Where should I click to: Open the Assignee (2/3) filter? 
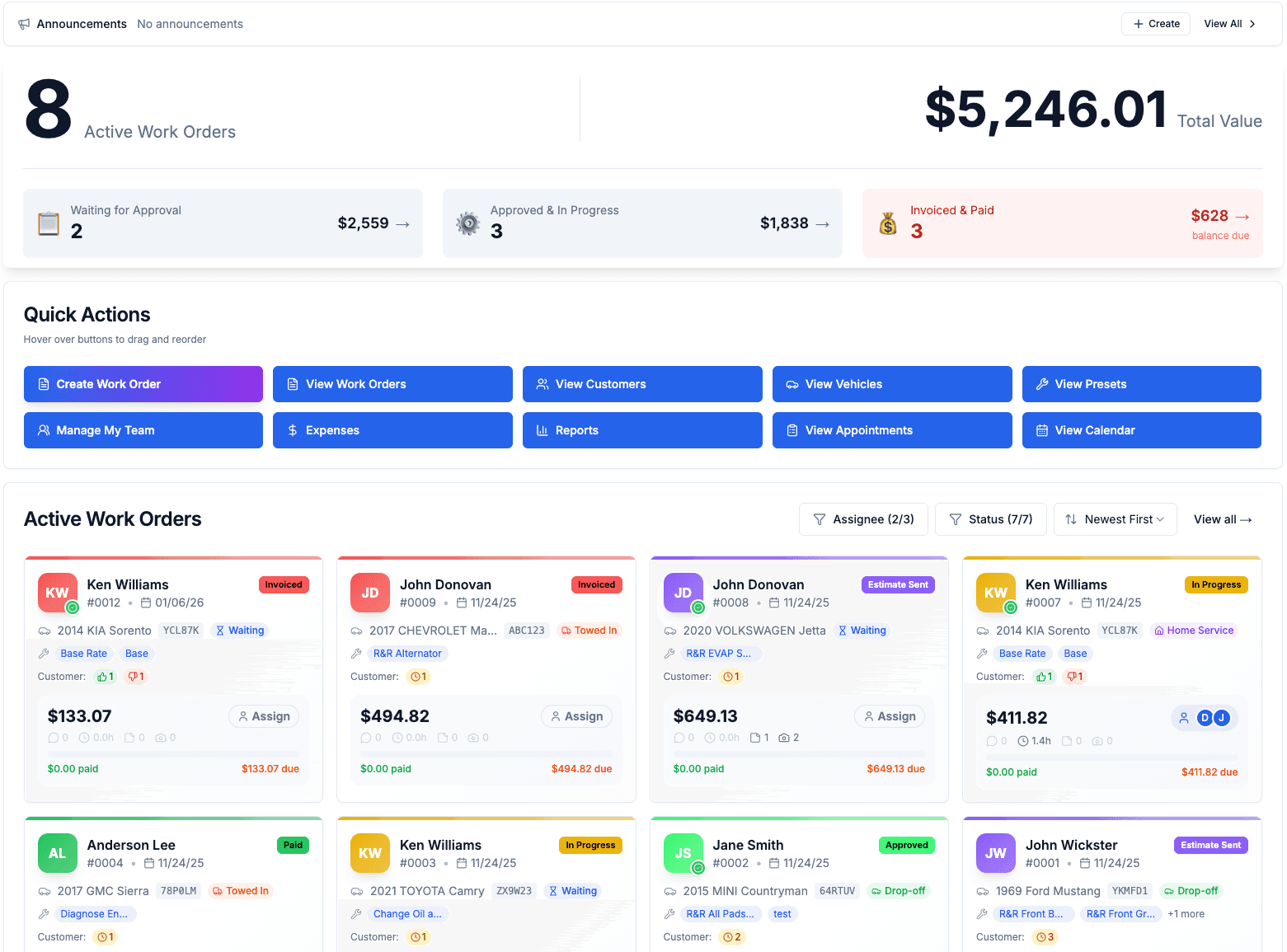click(x=863, y=519)
